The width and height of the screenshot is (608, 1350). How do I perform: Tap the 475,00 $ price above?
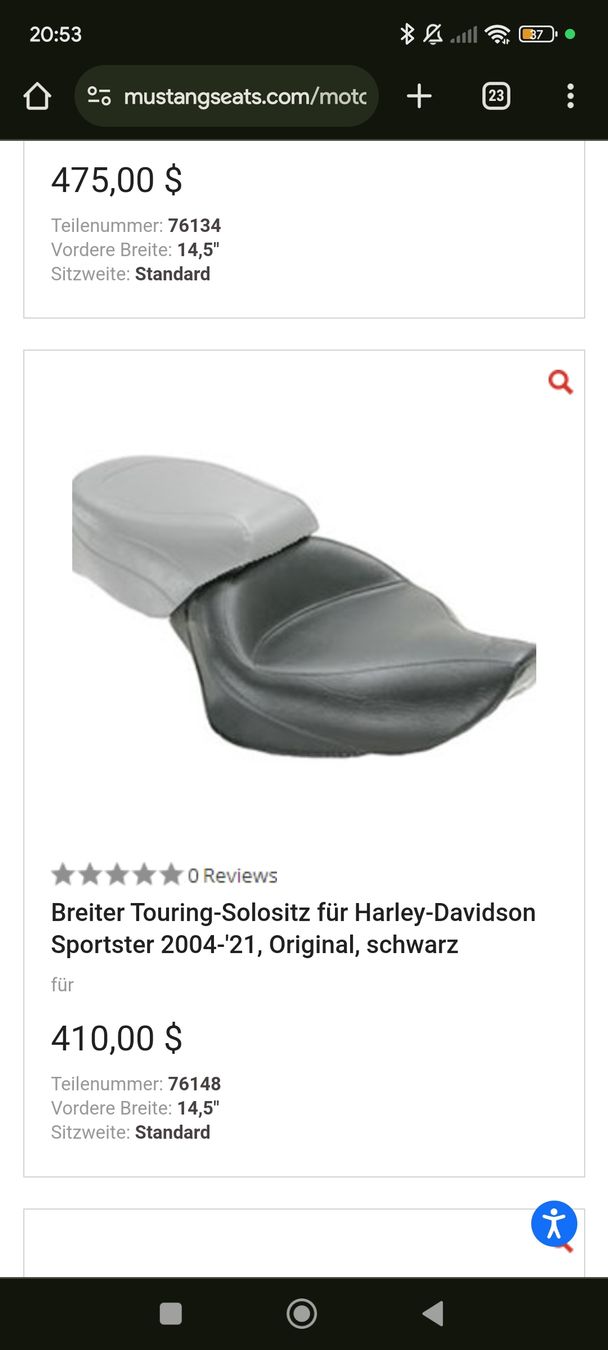pos(117,180)
